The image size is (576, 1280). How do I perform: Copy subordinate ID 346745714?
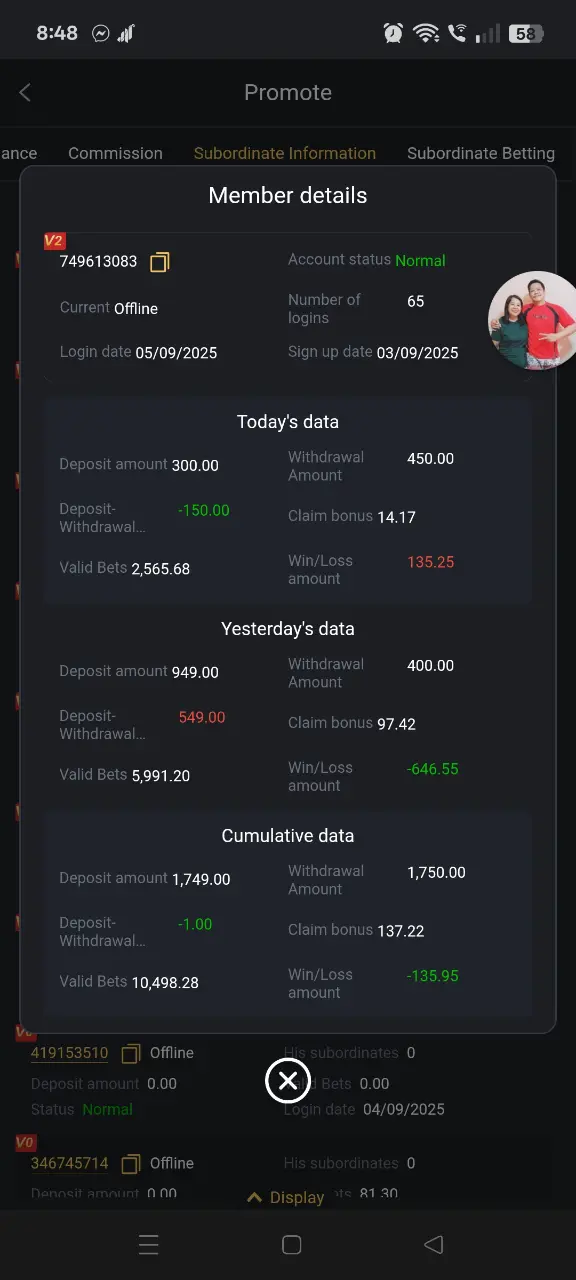[x=130, y=1164]
